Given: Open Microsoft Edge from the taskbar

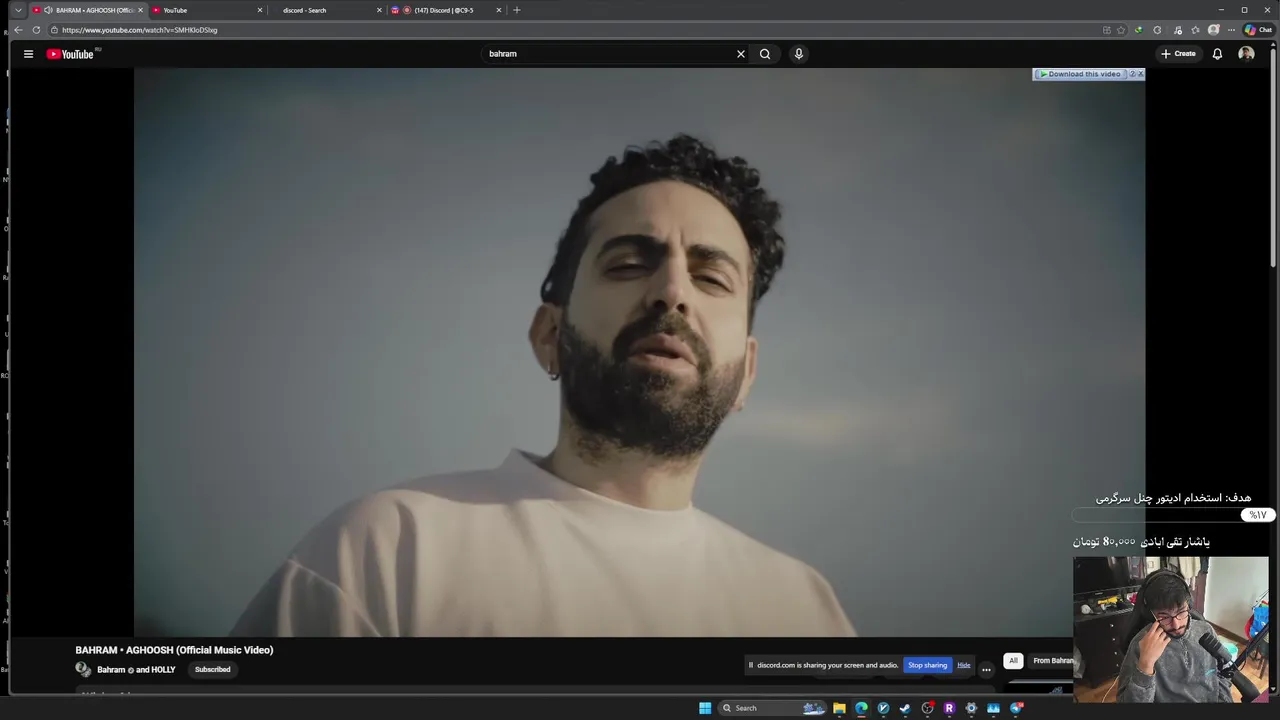Looking at the screenshot, I should [x=861, y=708].
